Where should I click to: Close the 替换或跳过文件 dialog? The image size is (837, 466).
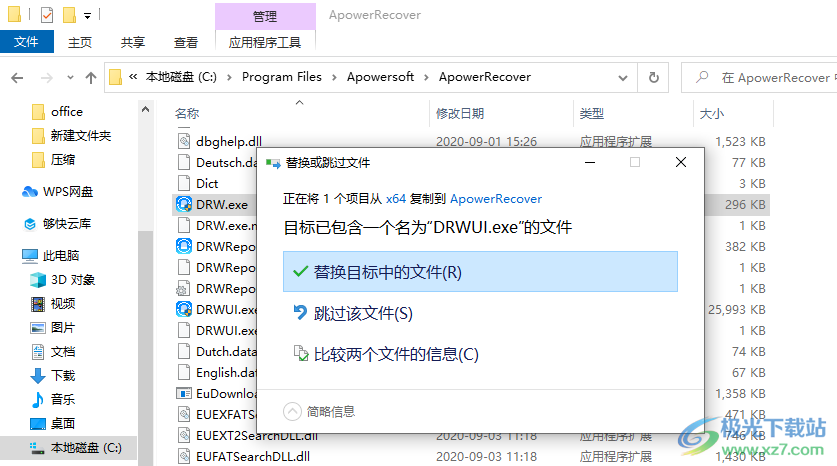pos(681,162)
